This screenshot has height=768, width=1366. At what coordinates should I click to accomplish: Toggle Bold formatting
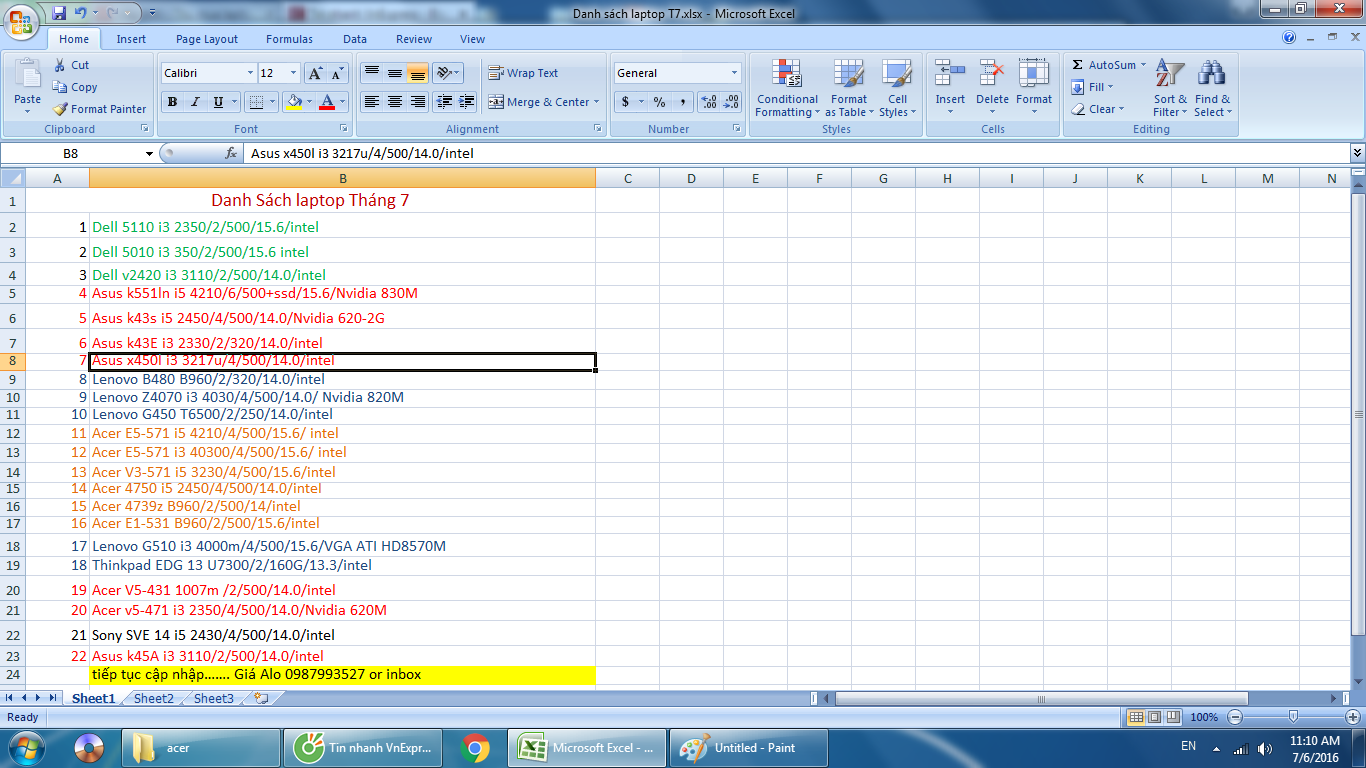point(172,102)
